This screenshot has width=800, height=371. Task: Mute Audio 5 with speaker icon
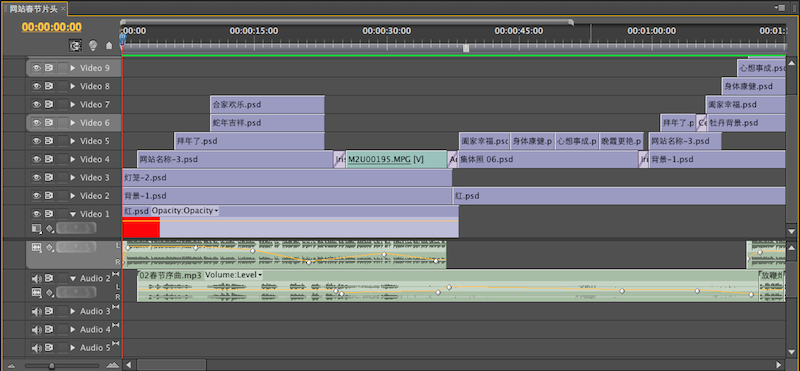coord(36,348)
